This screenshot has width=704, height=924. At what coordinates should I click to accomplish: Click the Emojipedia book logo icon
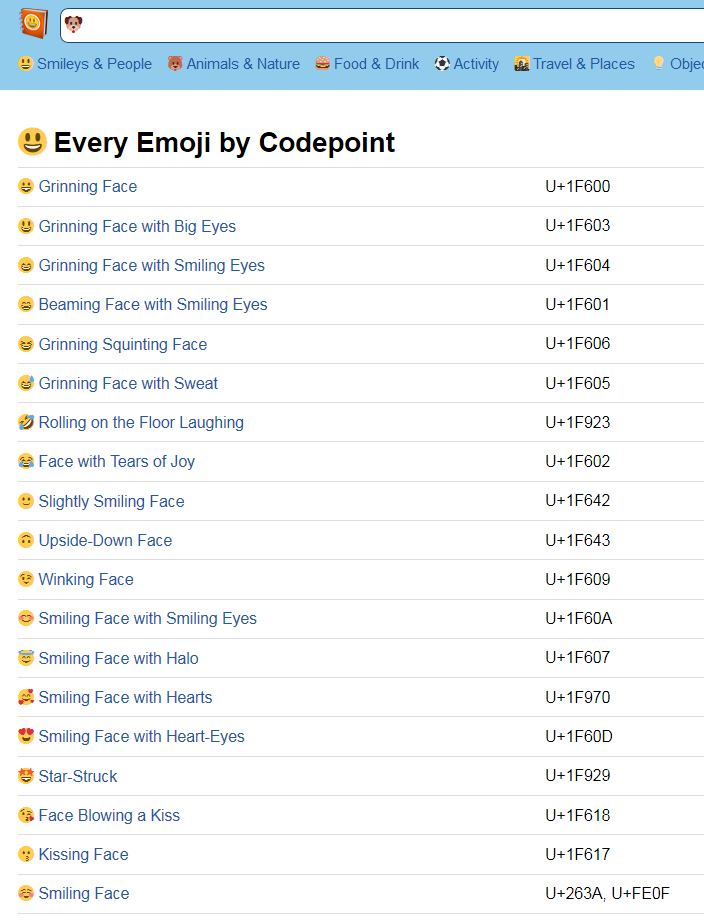[33, 23]
